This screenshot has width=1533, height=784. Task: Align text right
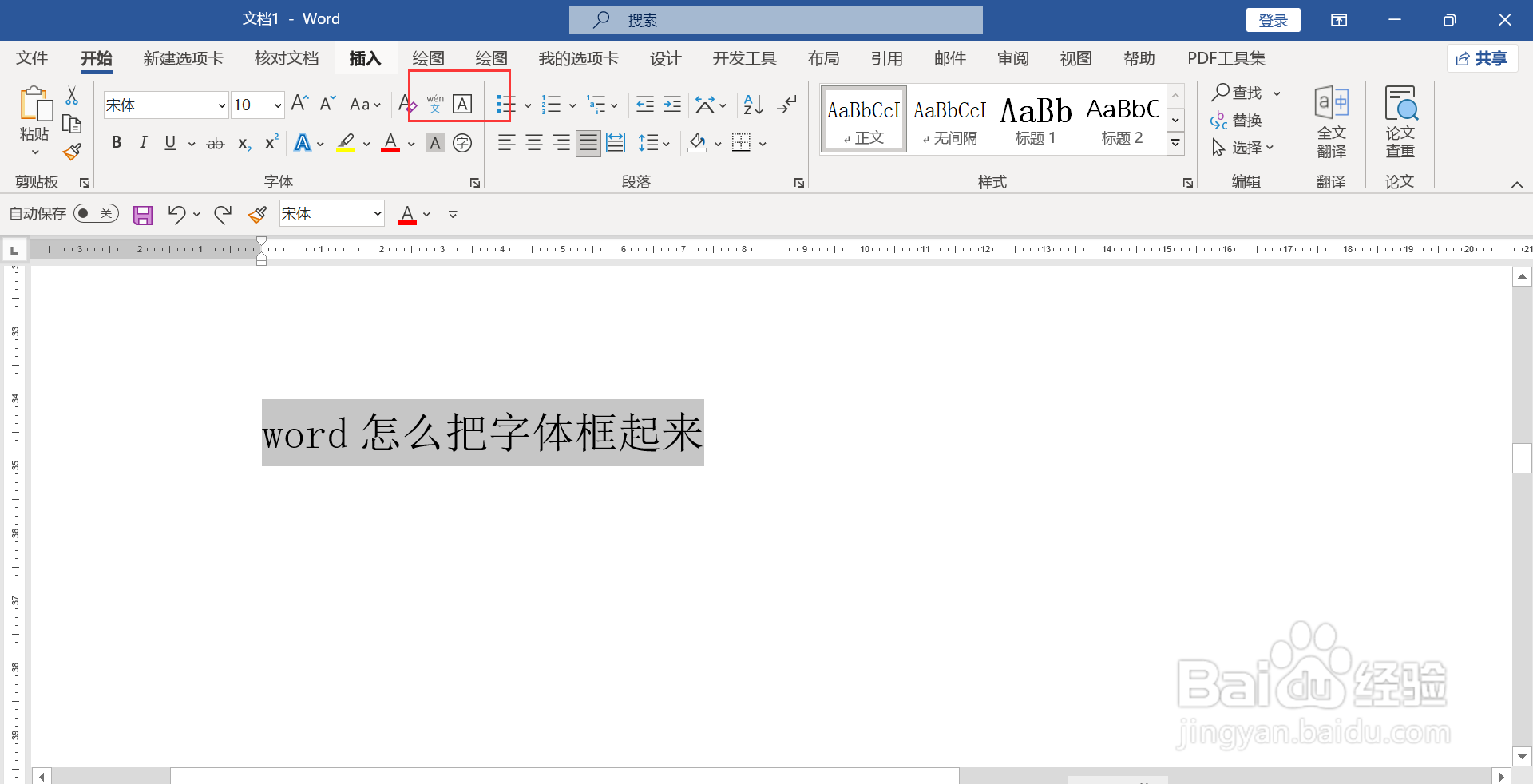[561, 143]
